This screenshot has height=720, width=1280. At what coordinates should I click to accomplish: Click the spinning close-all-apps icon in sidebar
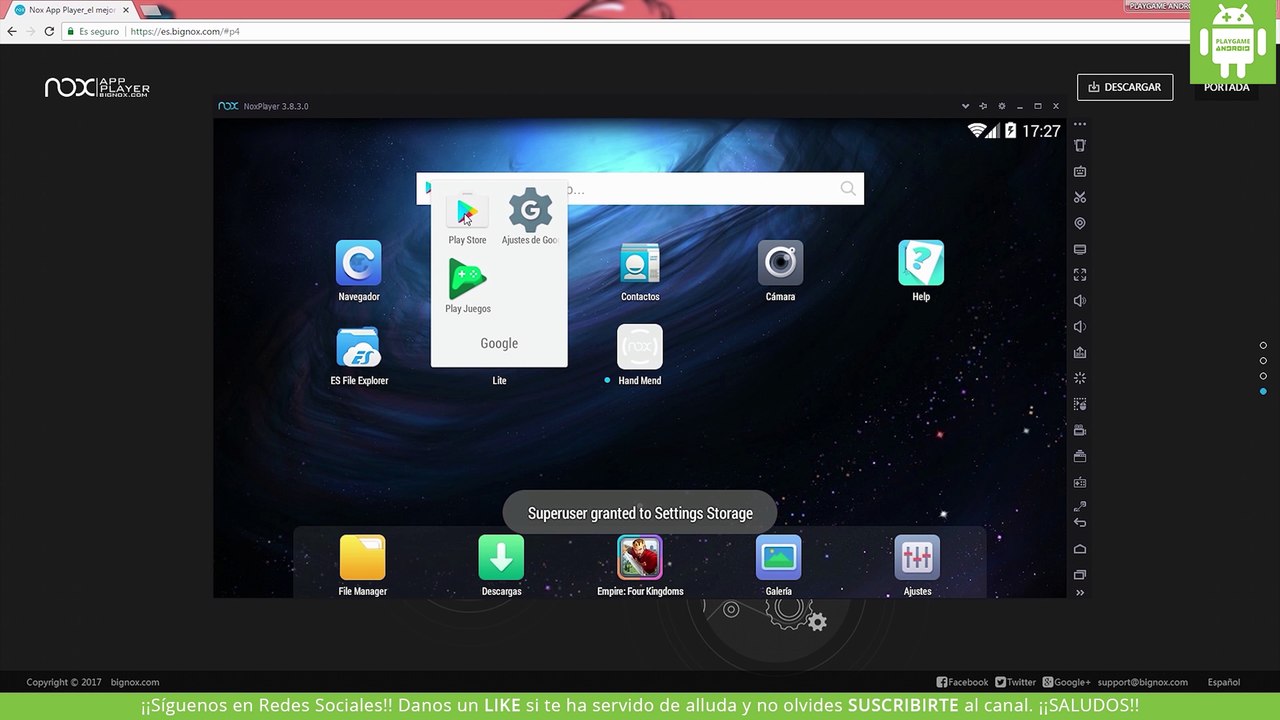click(1080, 379)
